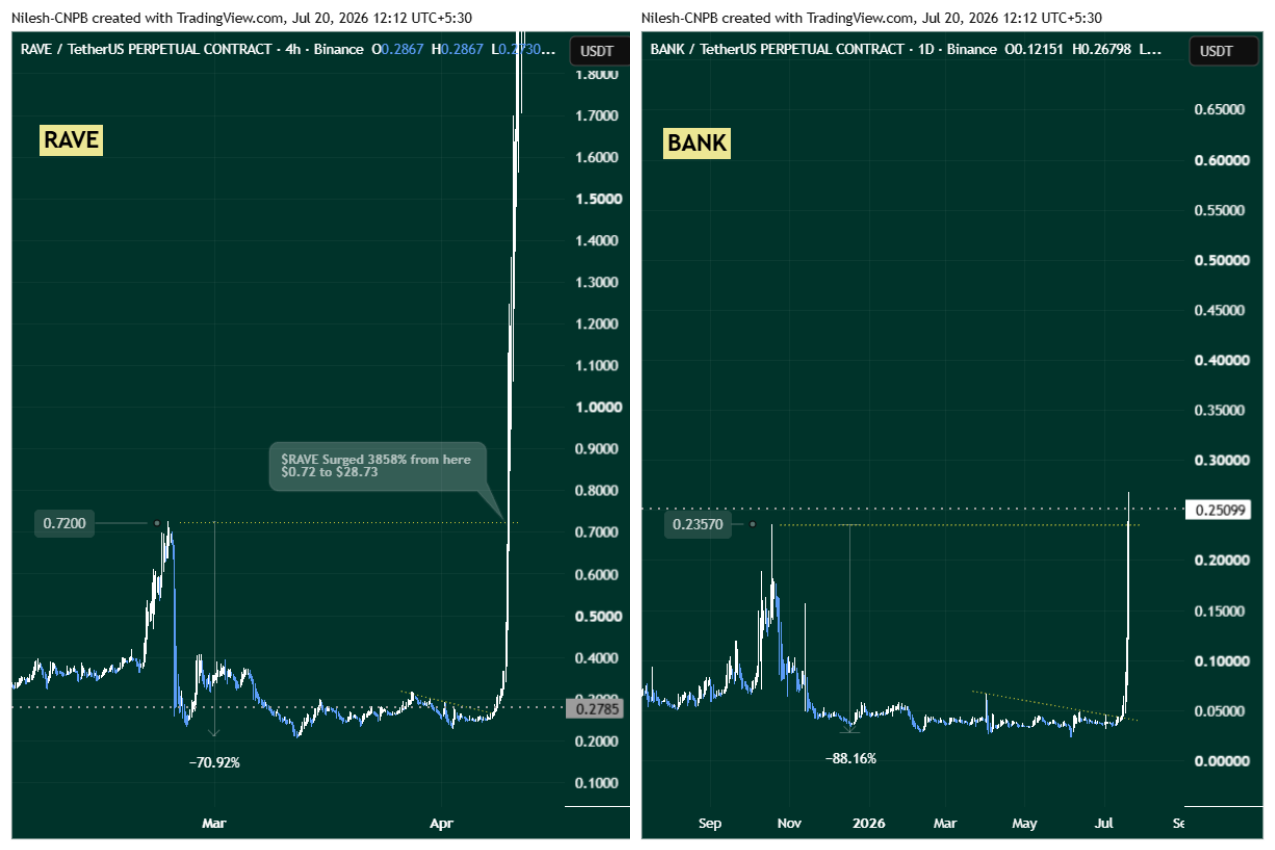Click Jul on BANK chart time axis
This screenshot has width=1275, height=850.
1103,824
